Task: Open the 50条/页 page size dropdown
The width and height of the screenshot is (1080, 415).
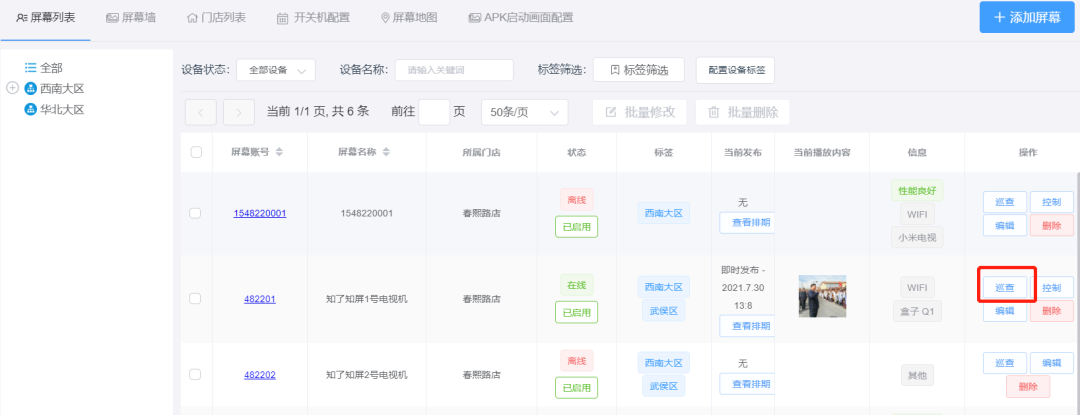Action: [524, 112]
